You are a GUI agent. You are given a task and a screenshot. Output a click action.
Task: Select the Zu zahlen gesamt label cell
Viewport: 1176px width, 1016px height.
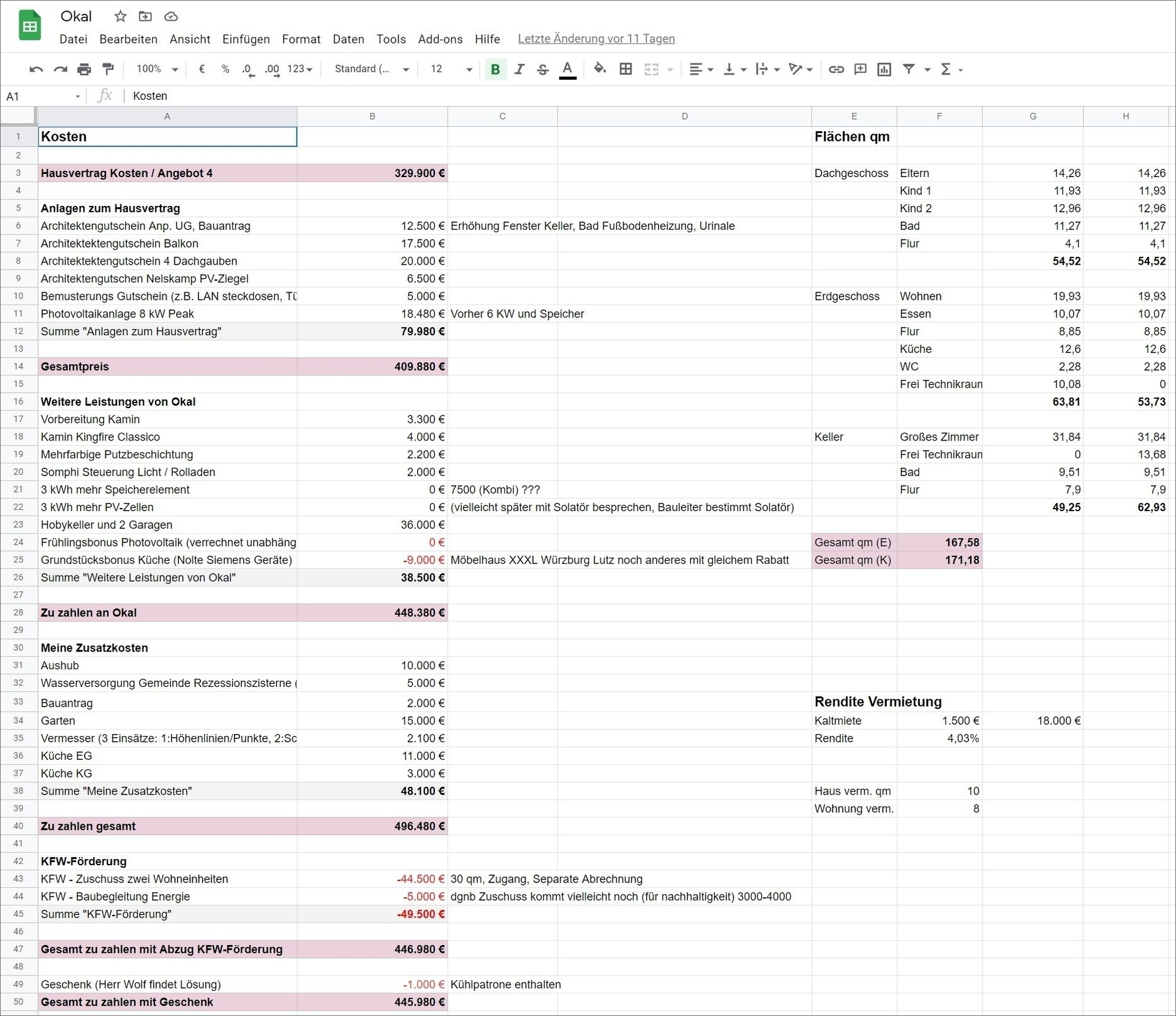coord(168,826)
